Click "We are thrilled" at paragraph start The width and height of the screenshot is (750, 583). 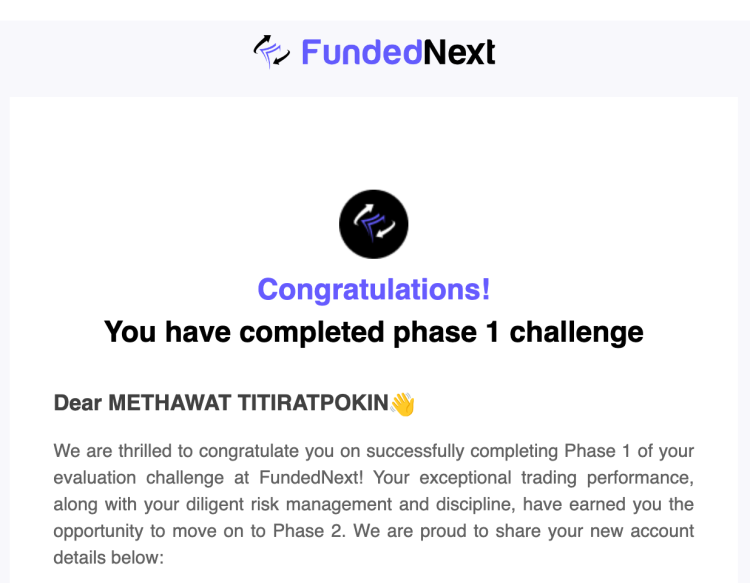(107, 451)
